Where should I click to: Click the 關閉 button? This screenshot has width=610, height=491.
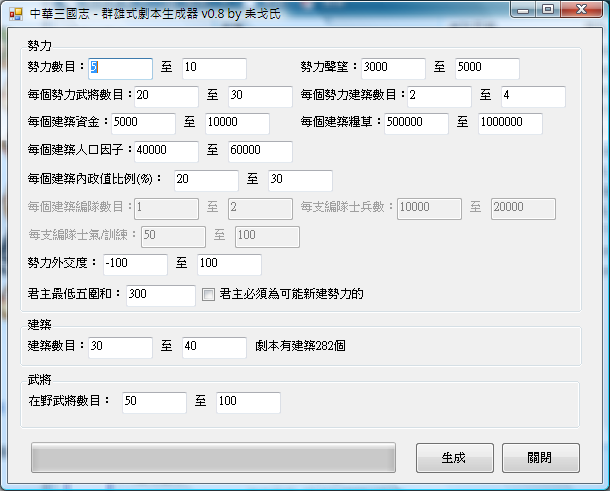(540, 458)
